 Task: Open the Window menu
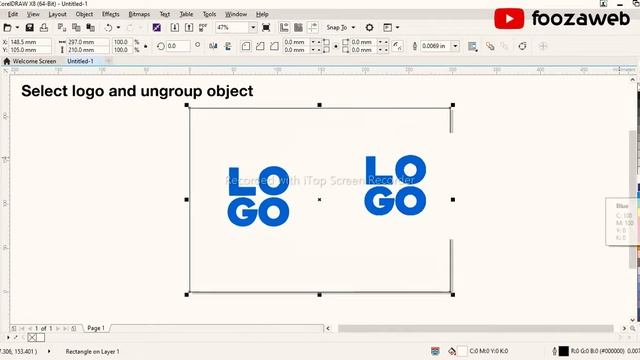(236, 14)
